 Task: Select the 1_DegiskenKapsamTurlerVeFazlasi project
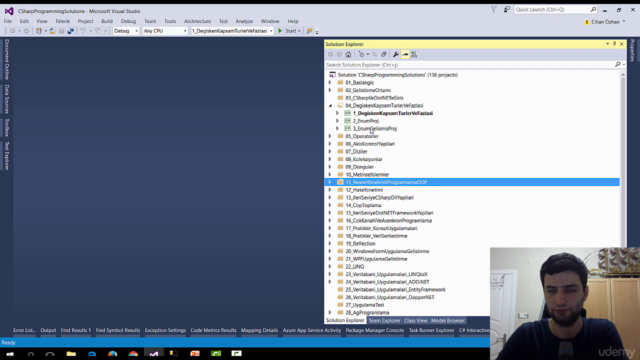pos(393,113)
